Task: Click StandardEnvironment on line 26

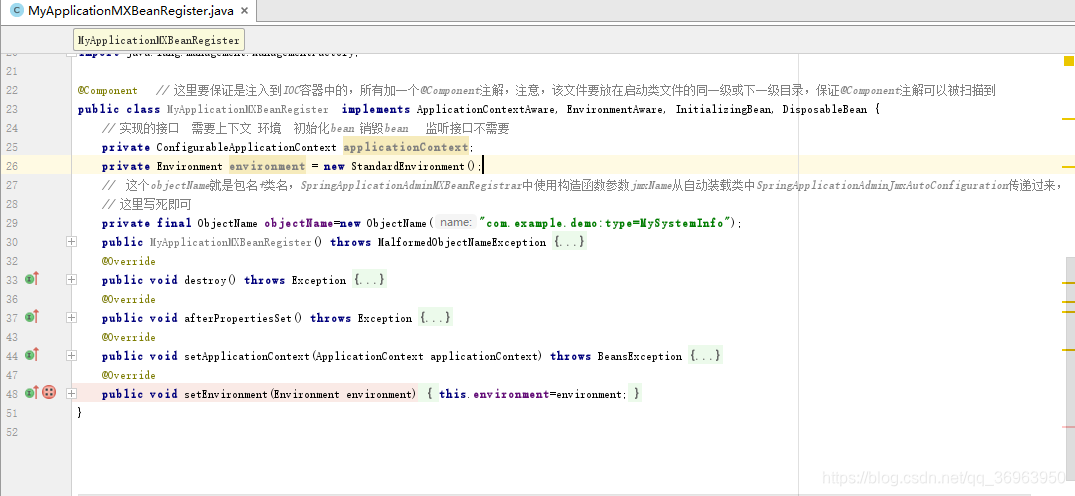Action: click(x=408, y=166)
